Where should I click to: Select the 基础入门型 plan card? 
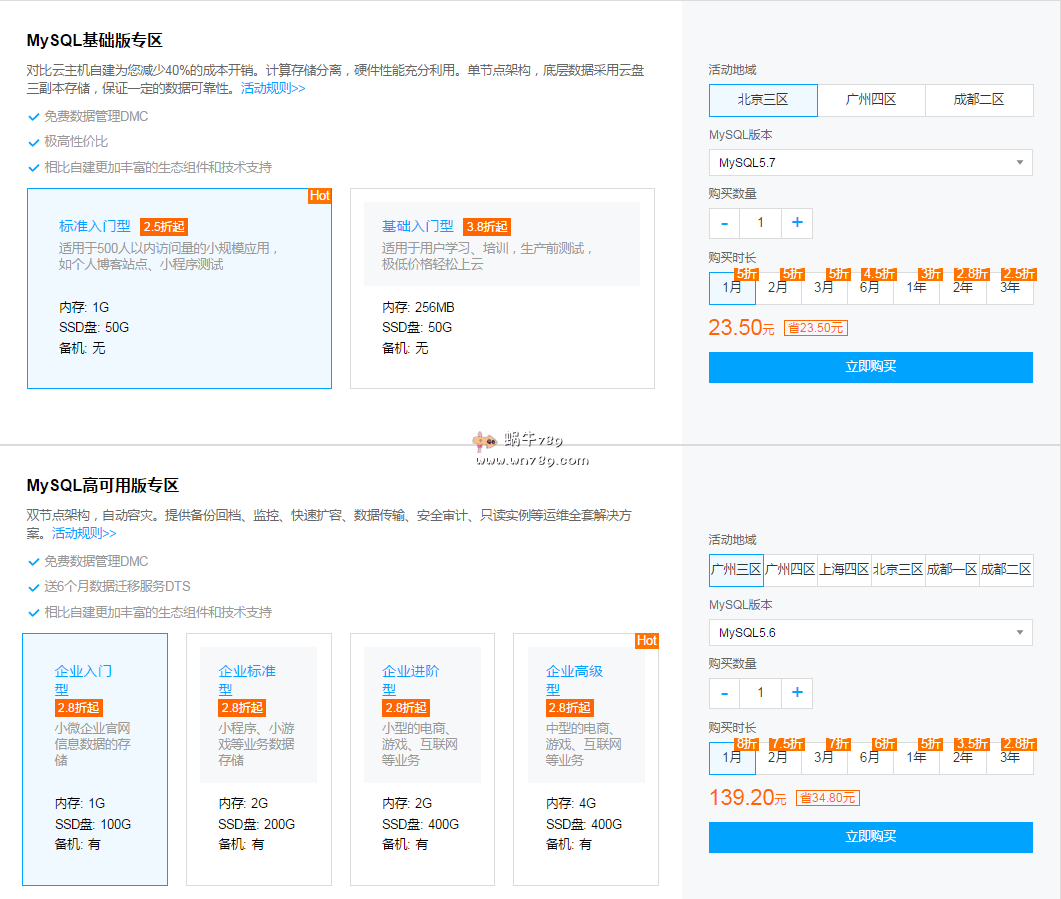point(502,288)
